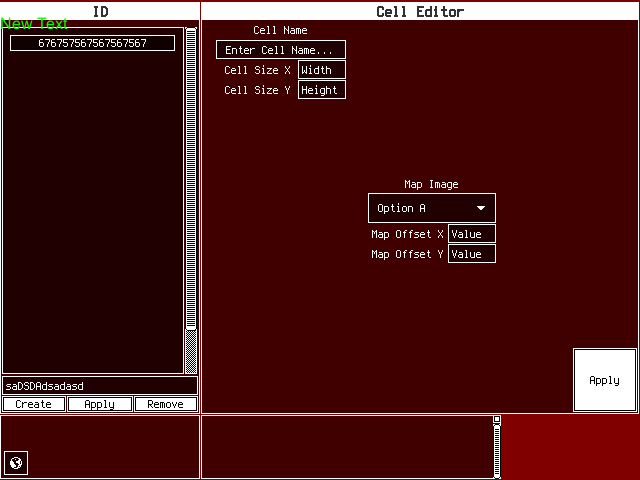Click the Map Image label
The image size is (640, 480).
click(x=431, y=184)
